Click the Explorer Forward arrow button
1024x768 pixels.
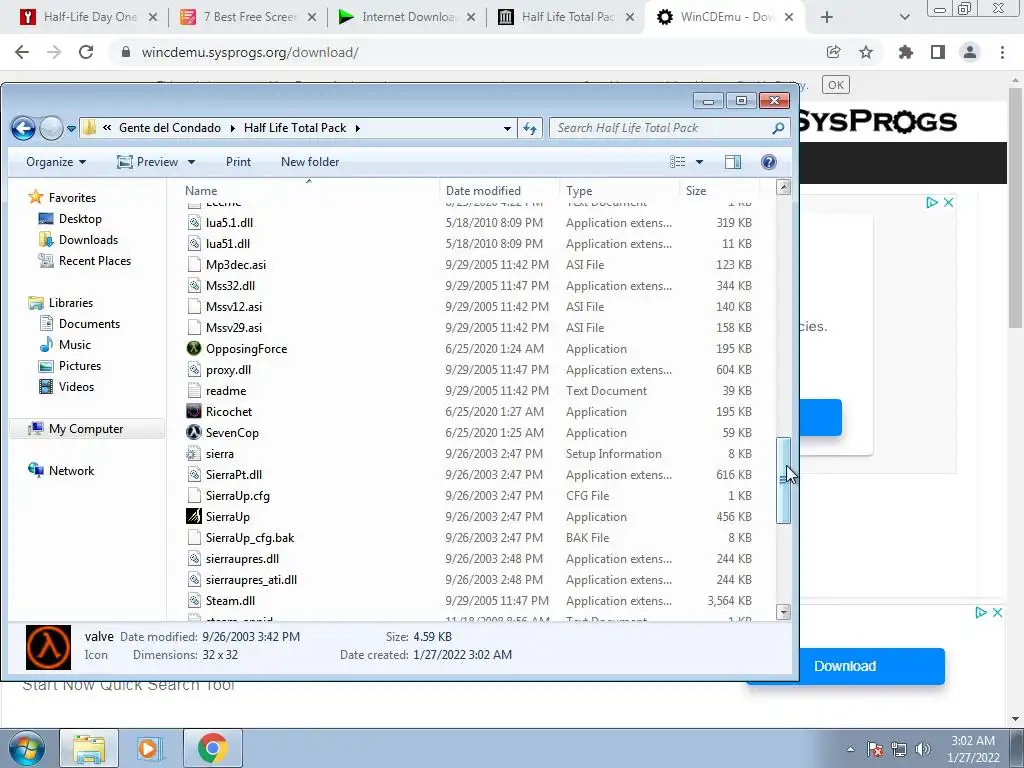point(51,128)
